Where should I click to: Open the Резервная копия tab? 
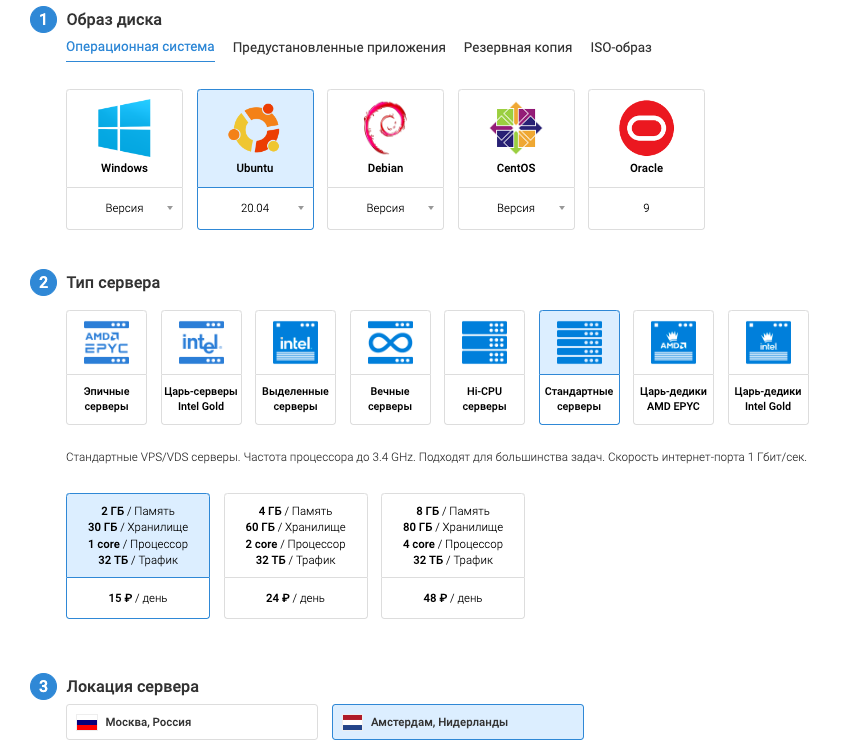(518, 47)
